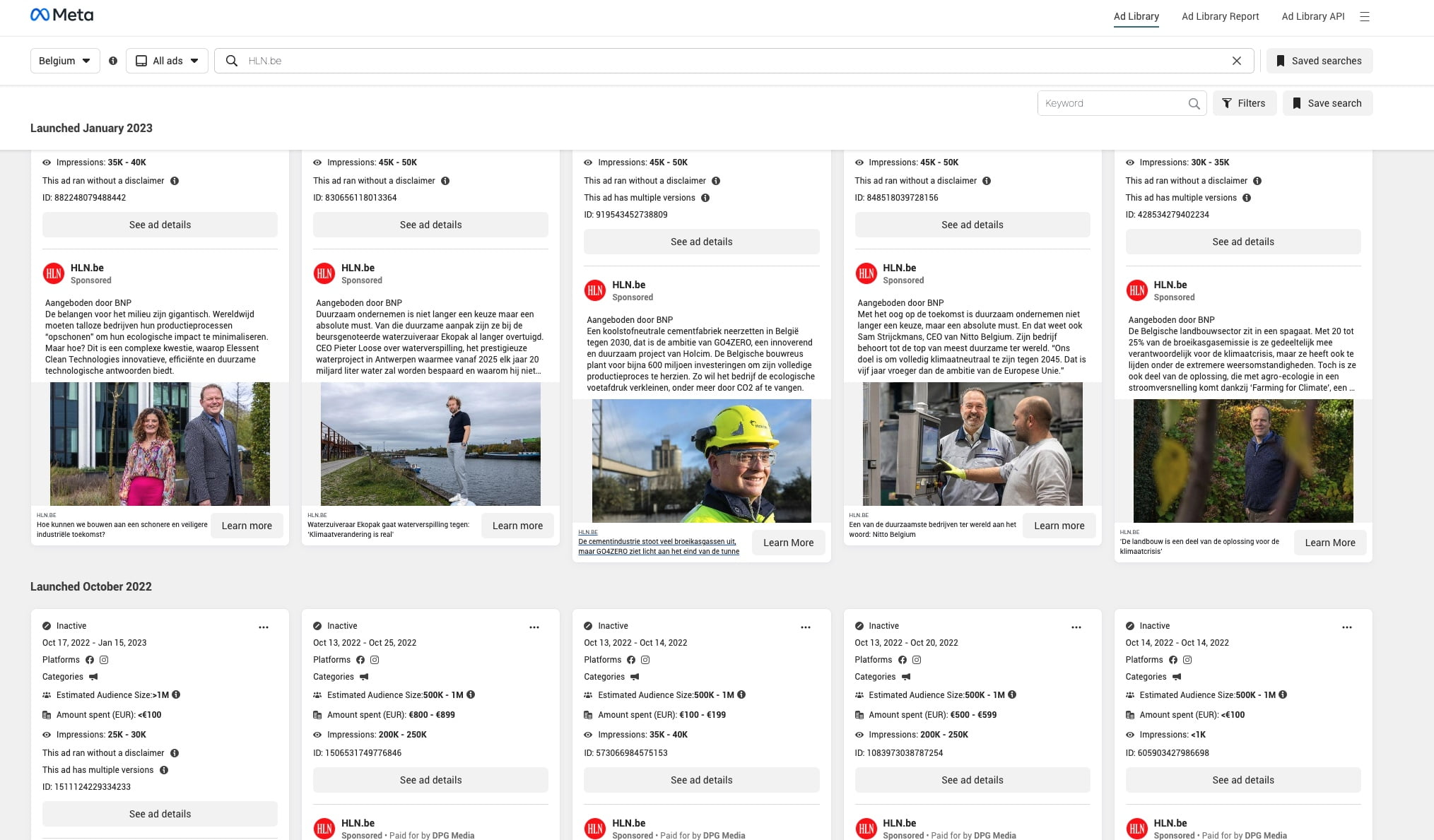This screenshot has height=840, width=1434.
Task: Select text 'Impressions: <1K'
Action: click(1173, 735)
